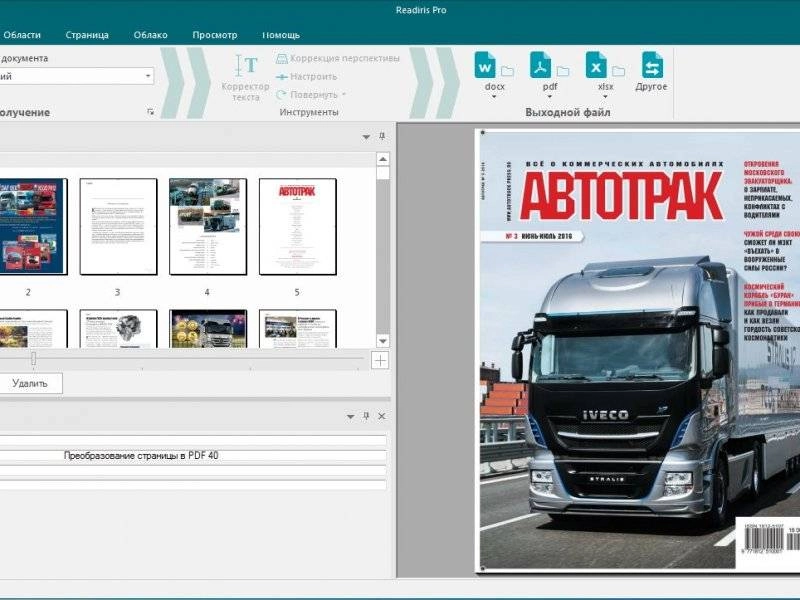Image resolution: width=800 pixels, height=600 pixels.
Task: Click the Удалить button
Action: click(x=30, y=383)
